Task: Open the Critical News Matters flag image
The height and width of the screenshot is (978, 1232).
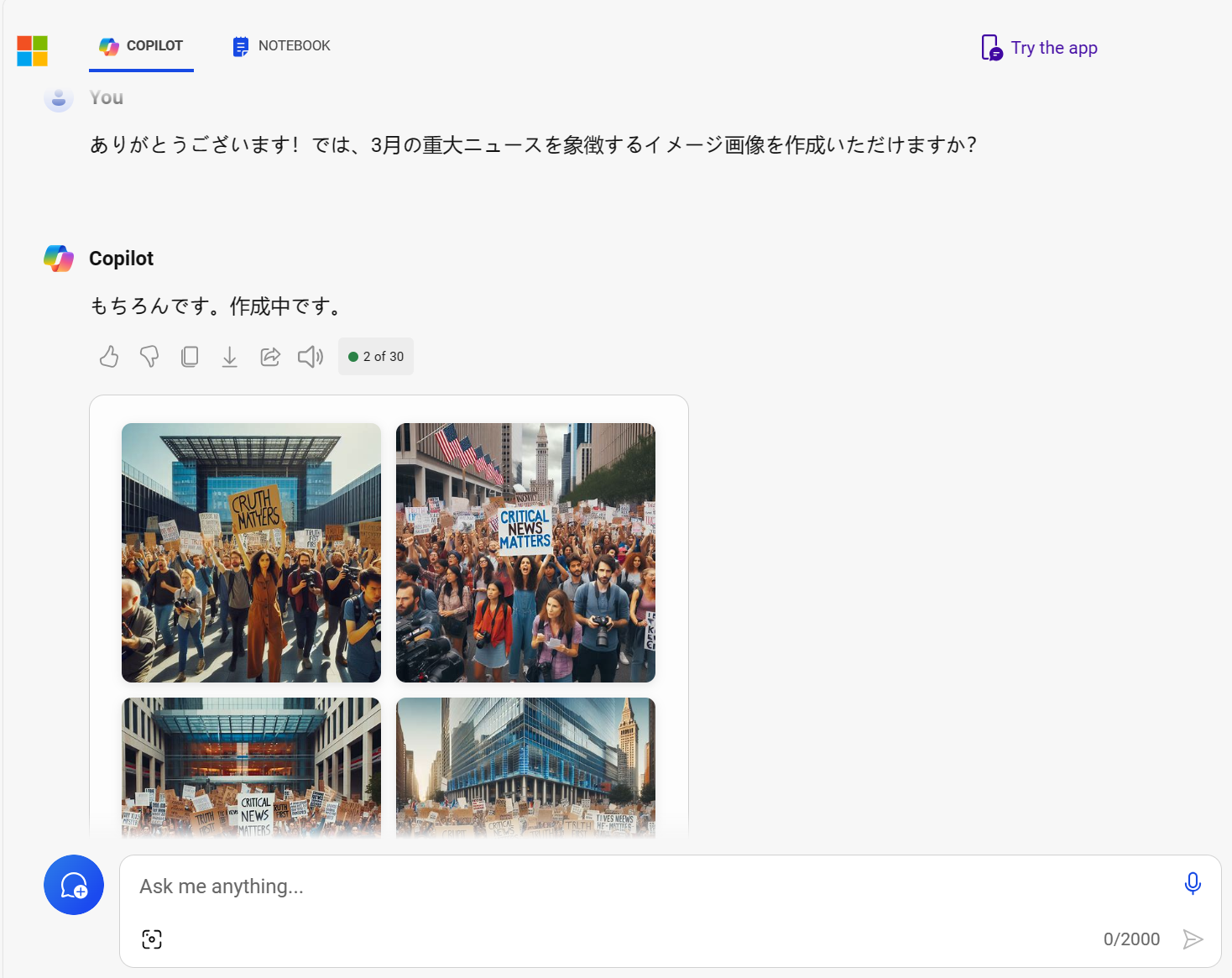Action: [x=525, y=552]
